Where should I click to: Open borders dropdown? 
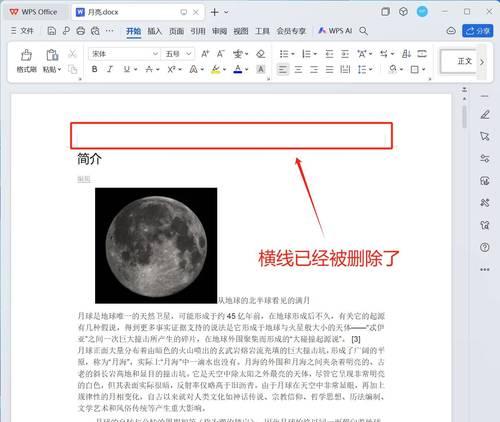pos(423,70)
